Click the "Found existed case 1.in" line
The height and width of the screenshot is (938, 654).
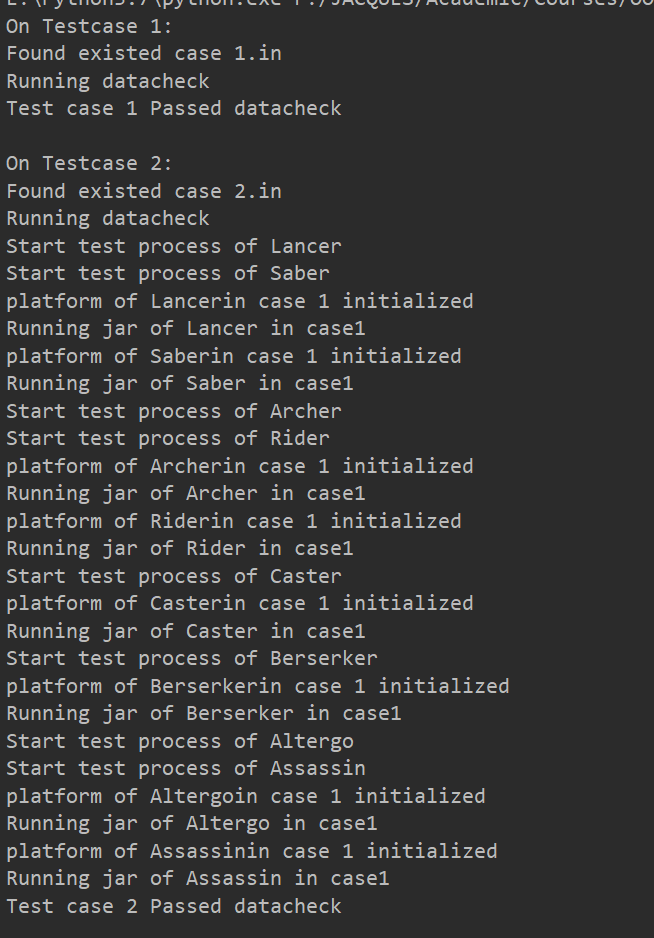[144, 53]
